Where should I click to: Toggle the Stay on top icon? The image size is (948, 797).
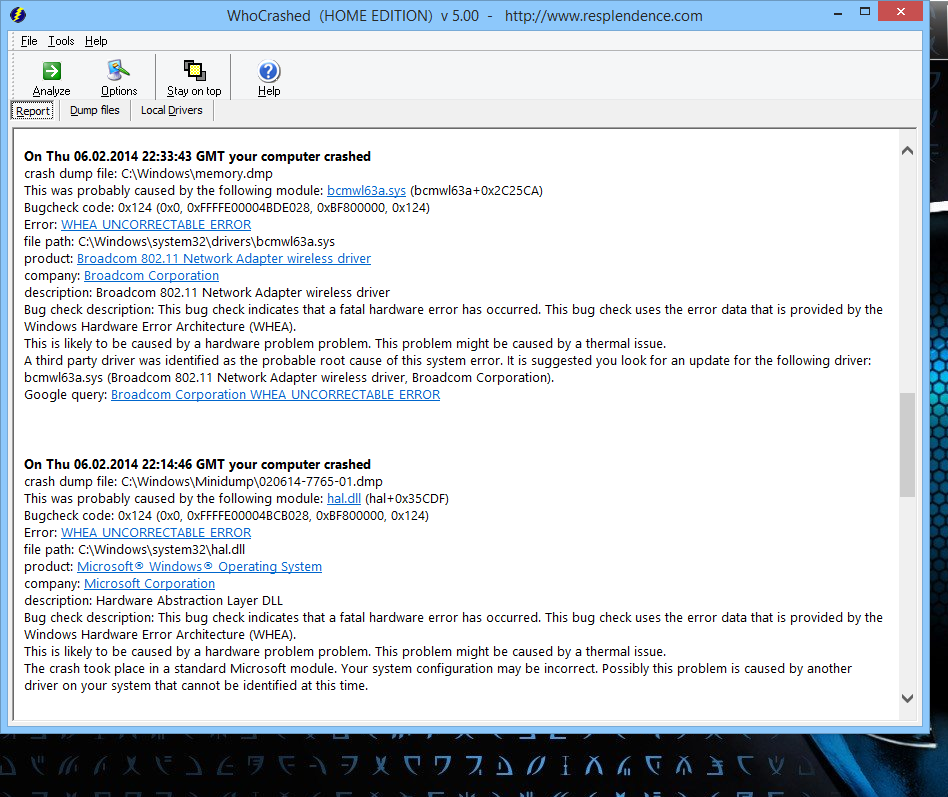tap(194, 71)
